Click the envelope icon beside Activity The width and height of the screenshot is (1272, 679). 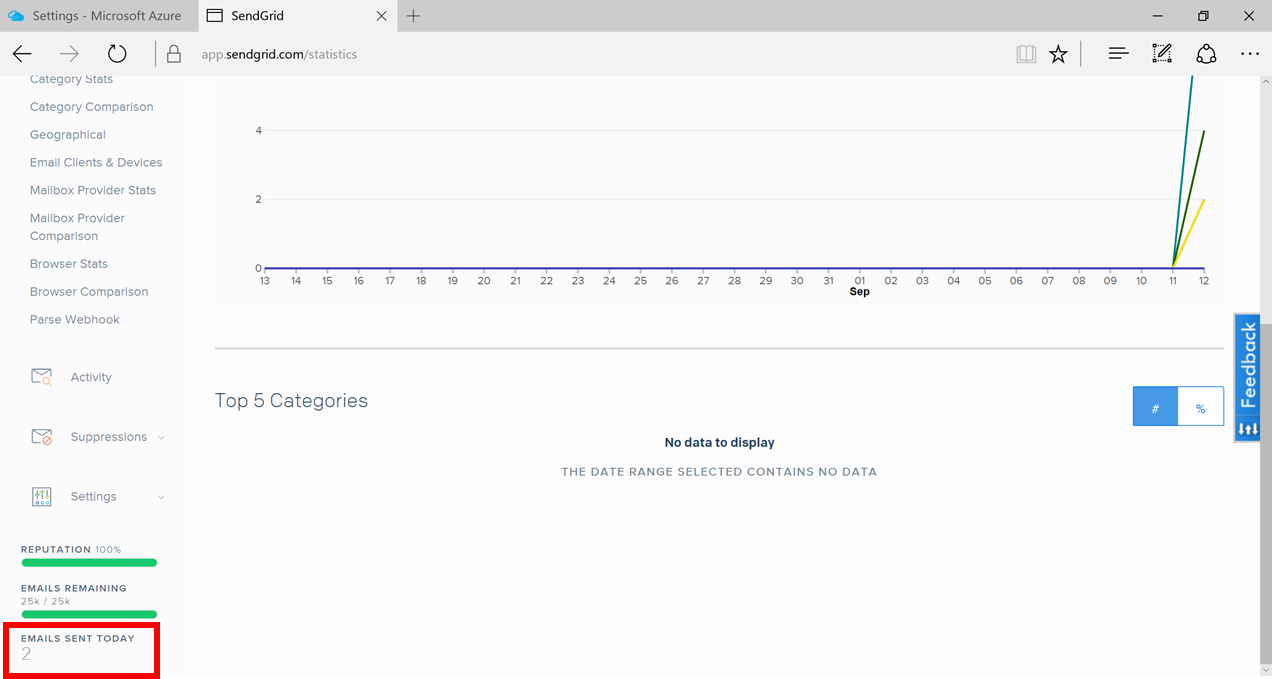(41, 377)
